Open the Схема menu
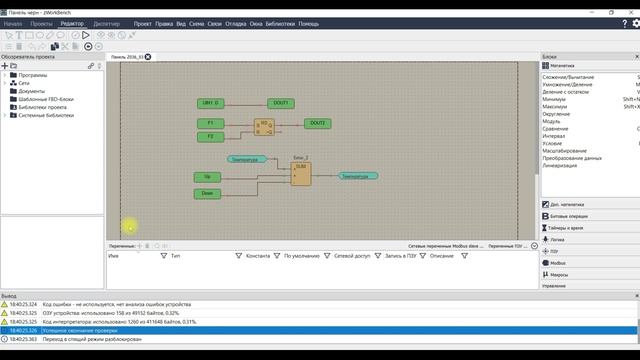The image size is (640, 360). click(196, 24)
